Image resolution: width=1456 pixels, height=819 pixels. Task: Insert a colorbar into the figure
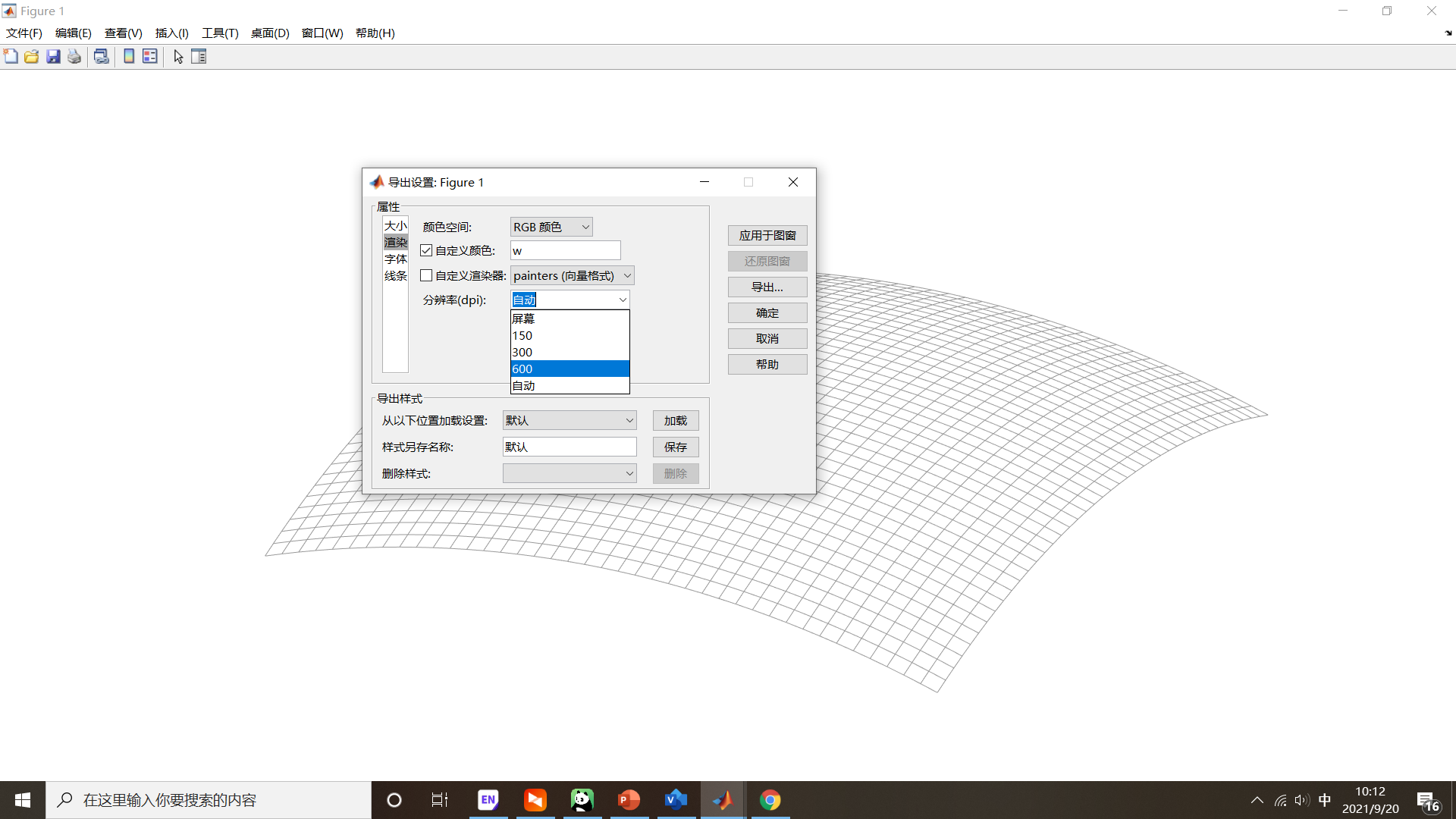128,56
